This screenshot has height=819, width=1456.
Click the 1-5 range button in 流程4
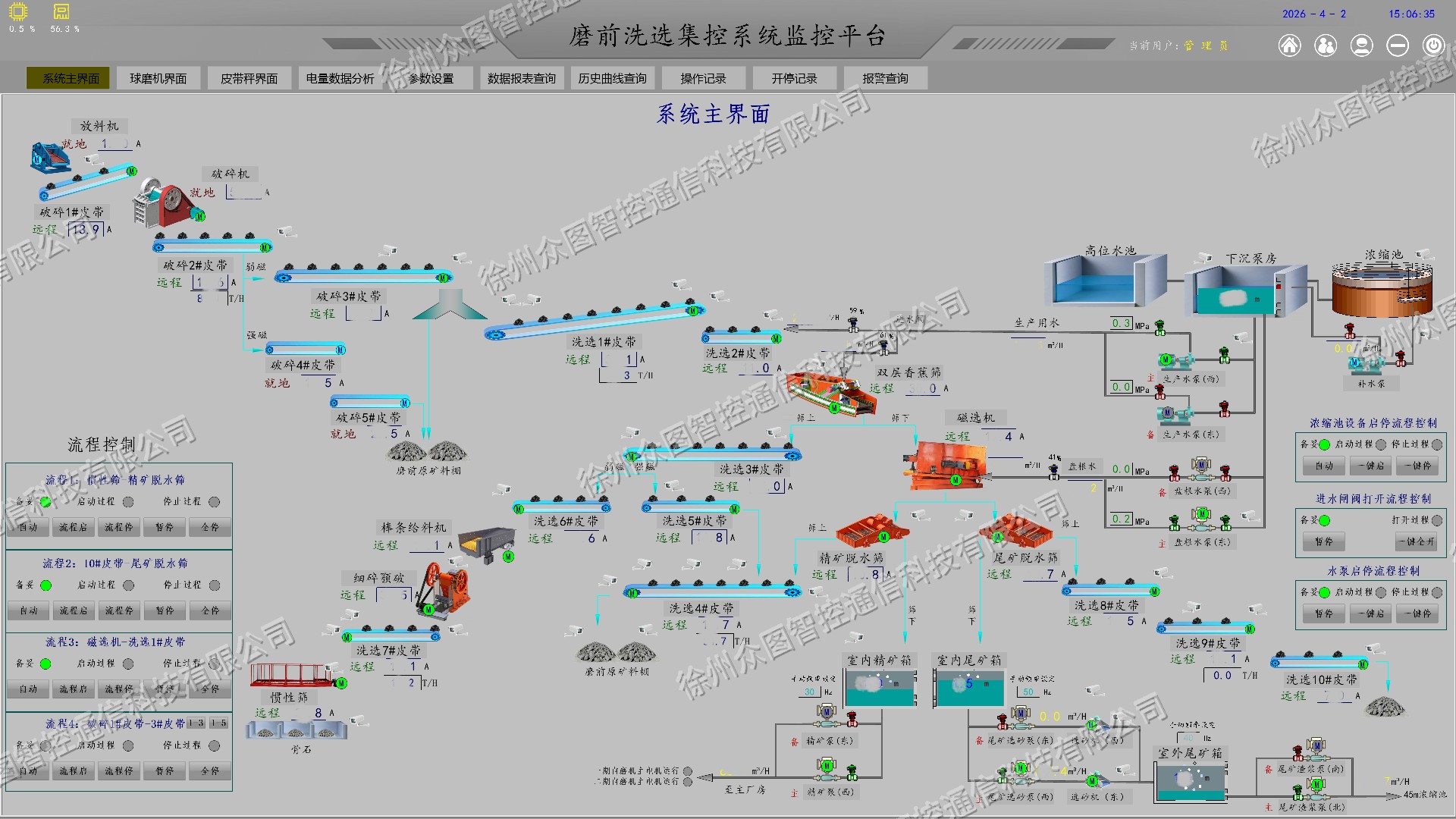(x=219, y=723)
